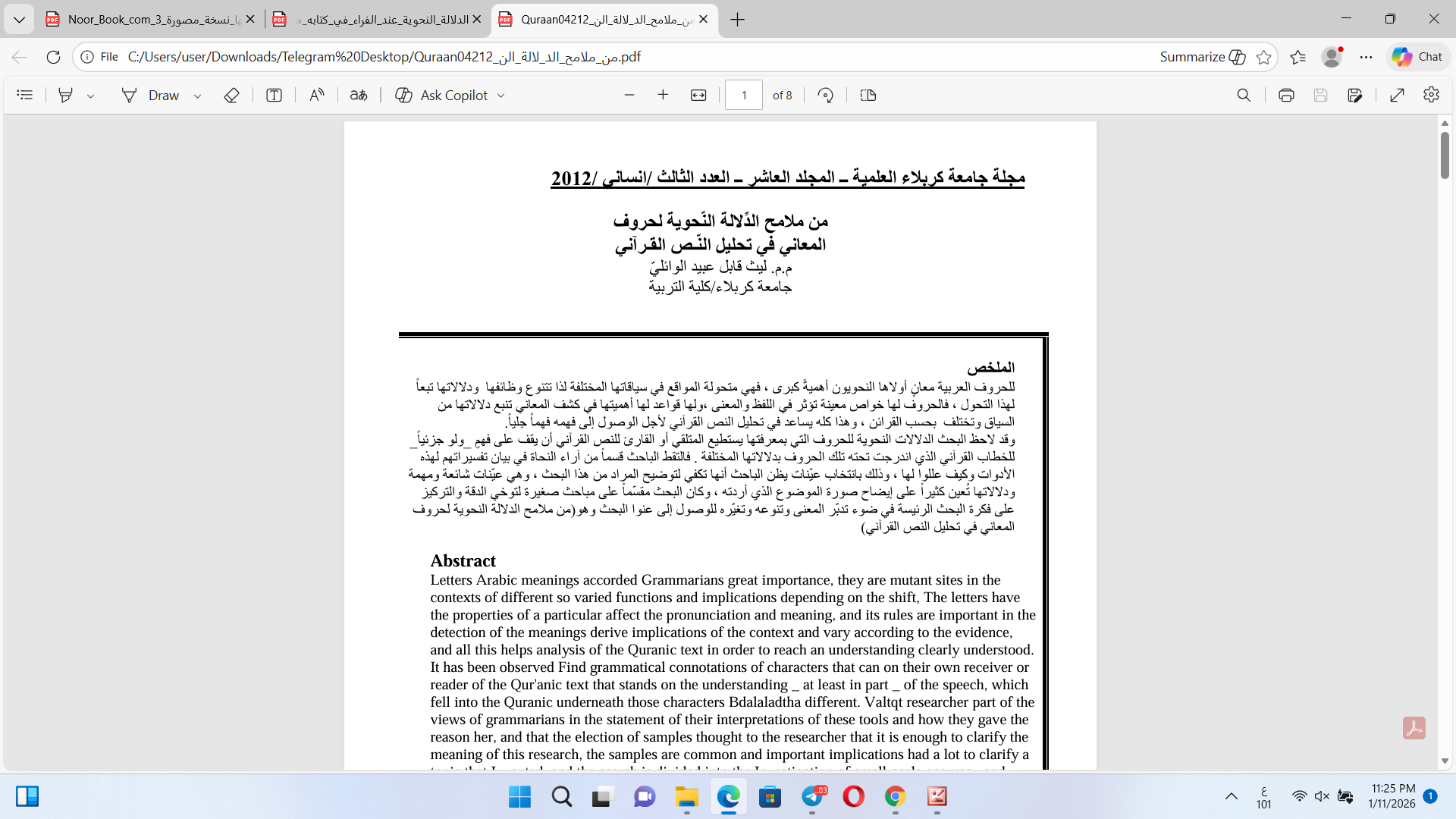This screenshot has height=819, width=1456.
Task: Close the الدلالة النحوية عند الفراء tab
Action: pos(476,20)
